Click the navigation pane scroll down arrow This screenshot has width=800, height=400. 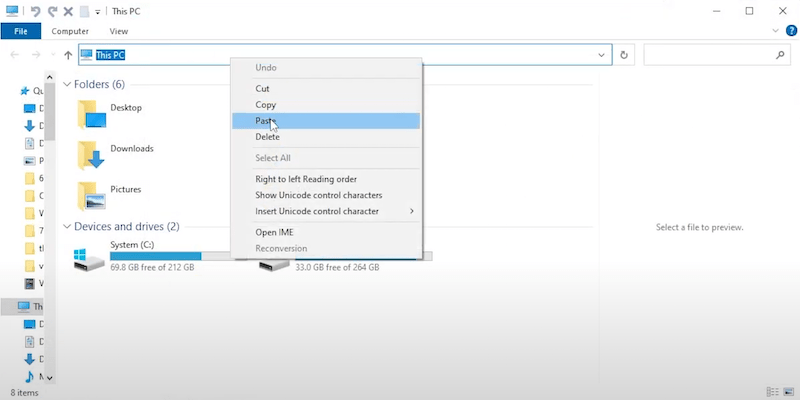pyautogui.click(x=49, y=378)
